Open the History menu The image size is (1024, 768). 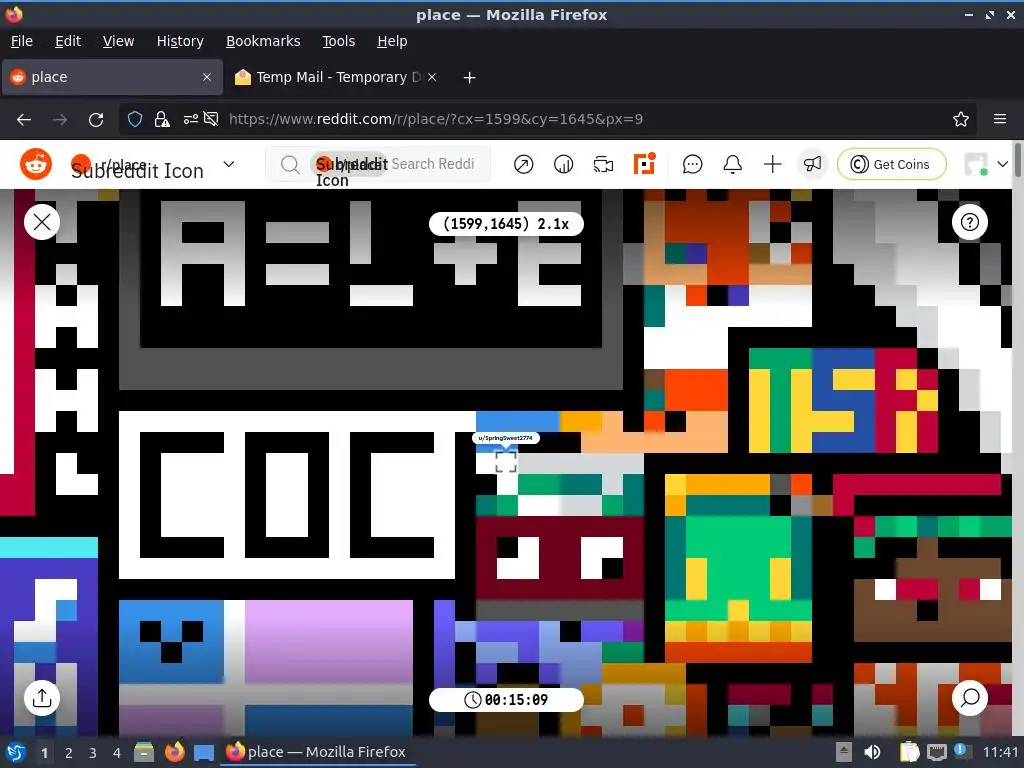[x=180, y=41]
